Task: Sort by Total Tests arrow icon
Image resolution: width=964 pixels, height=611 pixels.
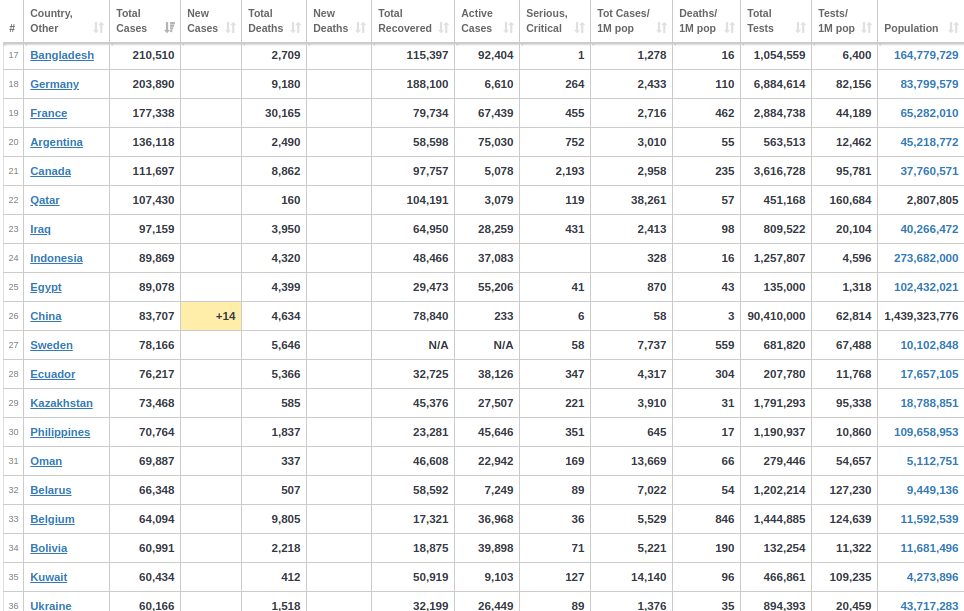Action: 800,28
